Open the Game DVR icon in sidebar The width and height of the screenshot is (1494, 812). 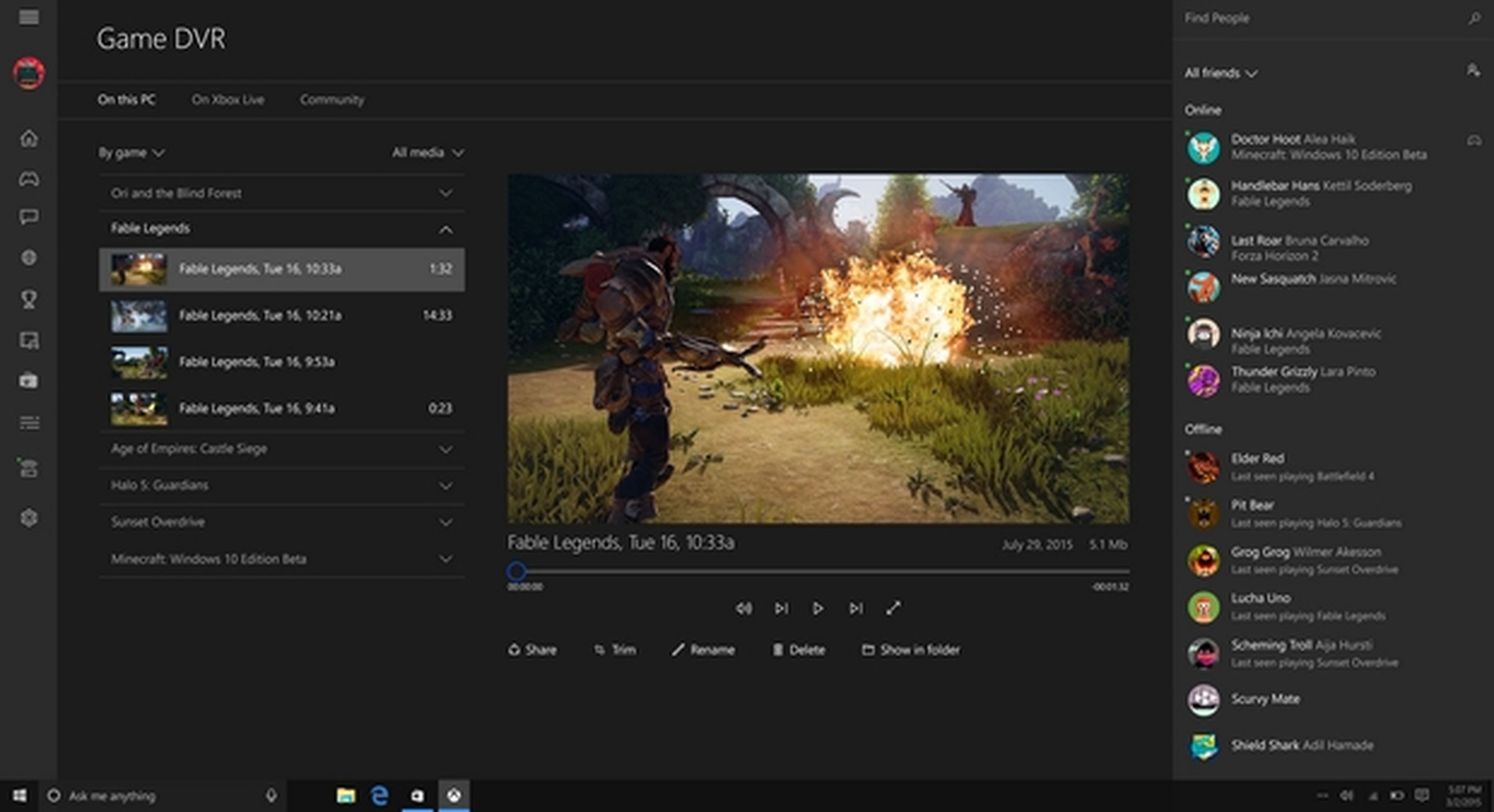click(29, 340)
